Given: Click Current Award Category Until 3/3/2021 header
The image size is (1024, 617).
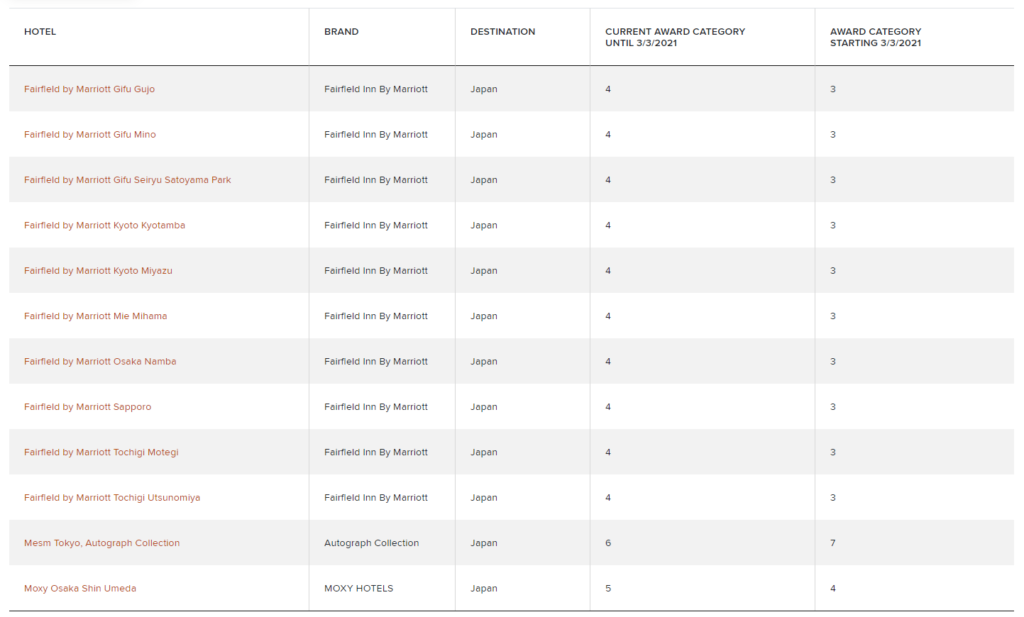Looking at the screenshot, I should pyautogui.click(x=675, y=38).
